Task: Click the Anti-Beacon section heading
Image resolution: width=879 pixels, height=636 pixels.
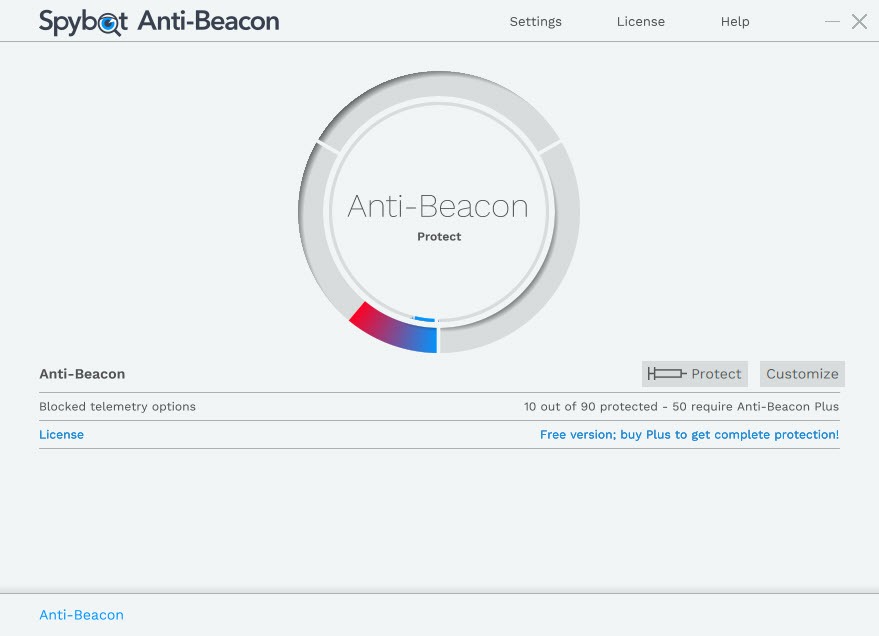Action: pos(82,374)
